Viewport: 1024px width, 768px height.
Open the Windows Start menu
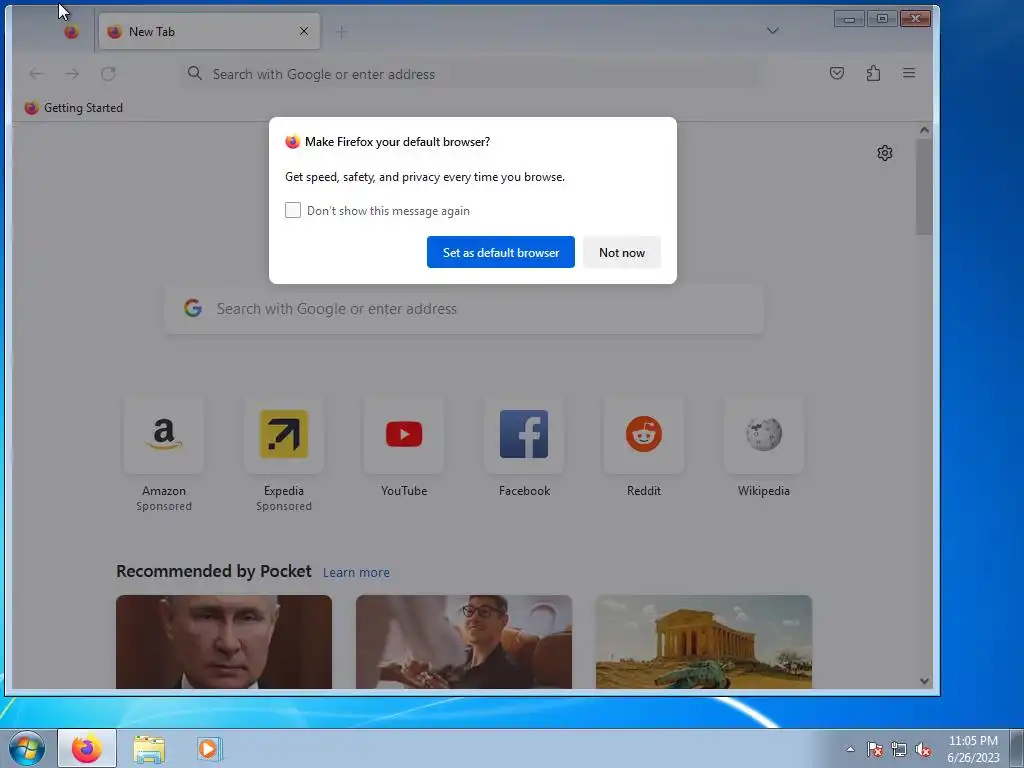click(x=27, y=748)
